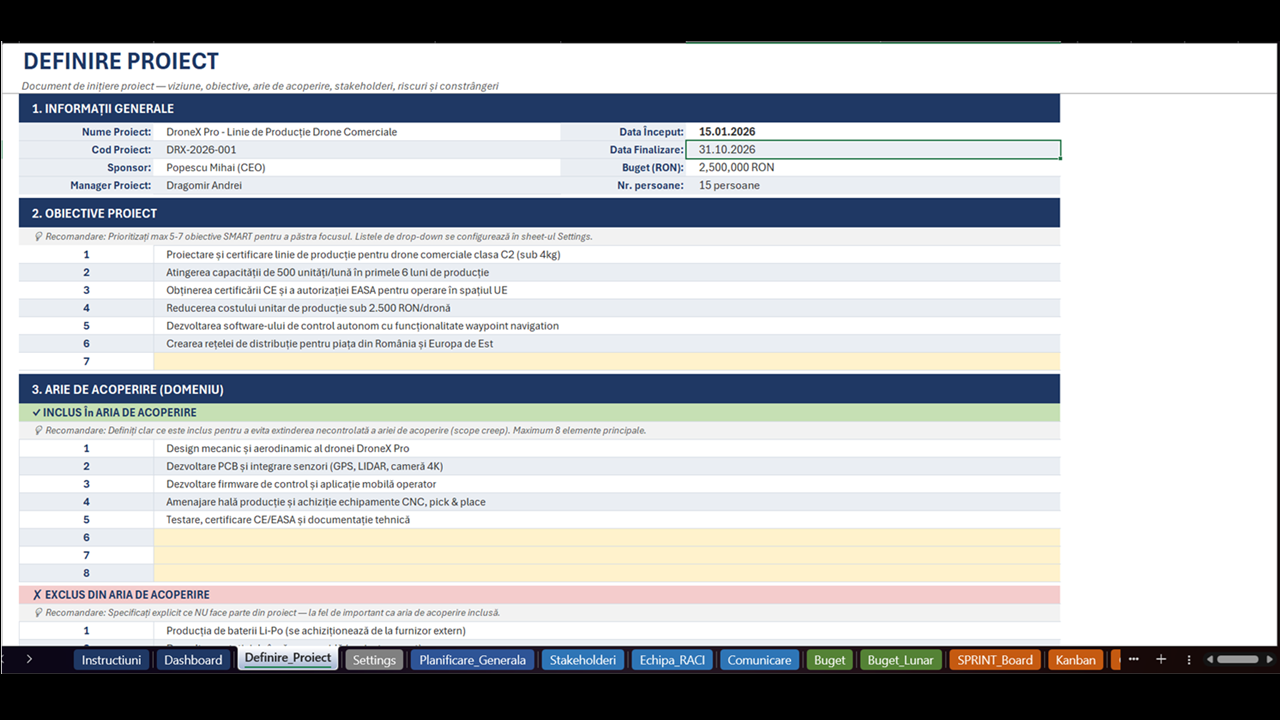
Task: Go to the Planificare_Generala sheet
Action: click(x=472, y=660)
